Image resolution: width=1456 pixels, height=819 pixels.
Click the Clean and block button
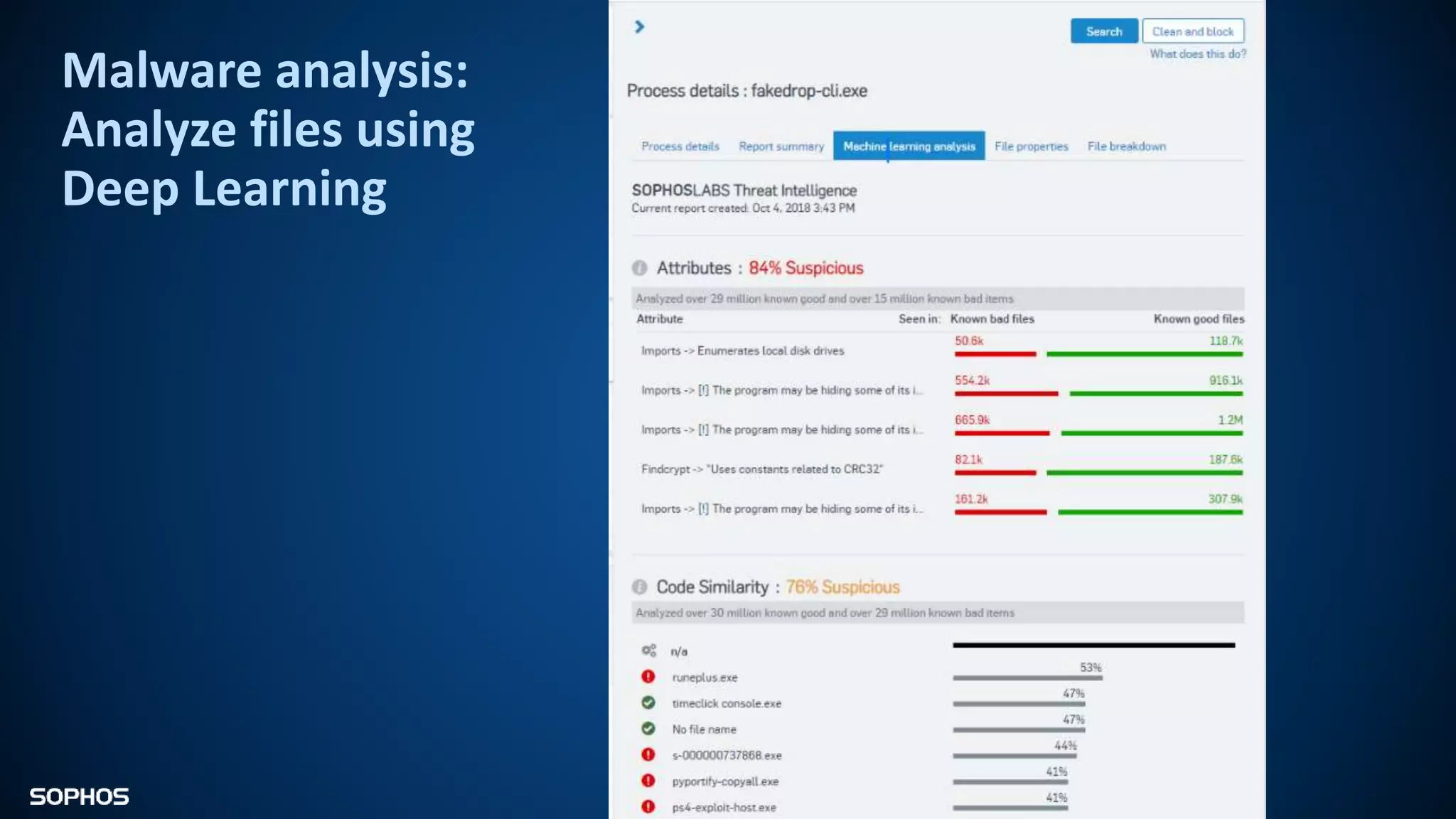click(x=1193, y=31)
